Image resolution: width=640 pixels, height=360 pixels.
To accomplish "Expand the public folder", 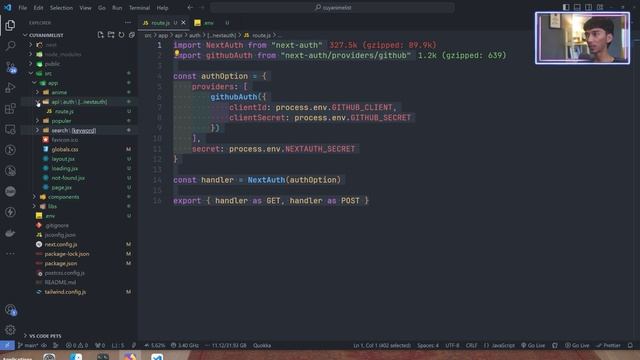I will [x=31, y=64].
